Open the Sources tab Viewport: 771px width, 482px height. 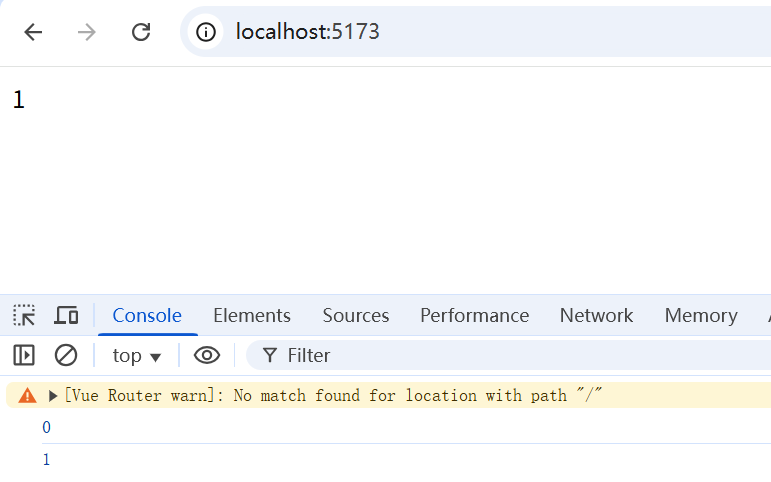[x=356, y=315]
